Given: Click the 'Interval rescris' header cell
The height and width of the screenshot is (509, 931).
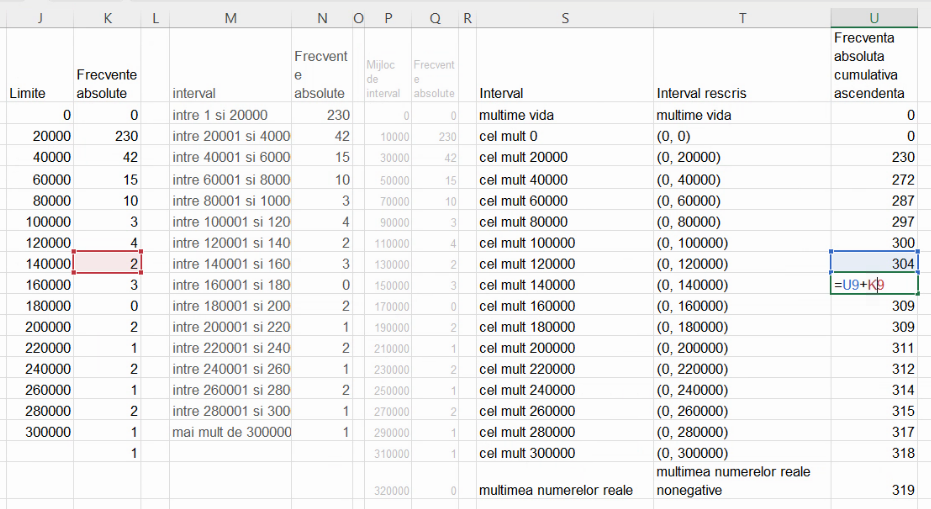Looking at the screenshot, I should 741,93.
